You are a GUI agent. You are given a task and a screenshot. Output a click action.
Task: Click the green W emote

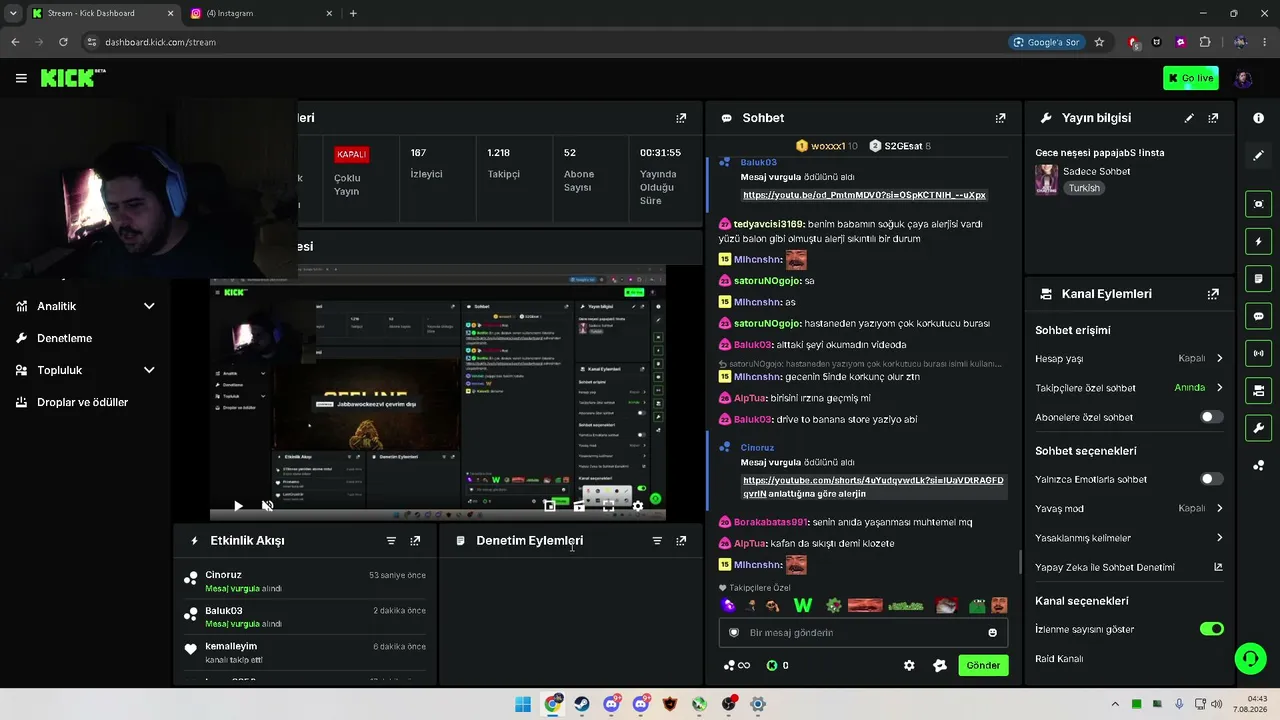pyautogui.click(x=802, y=605)
